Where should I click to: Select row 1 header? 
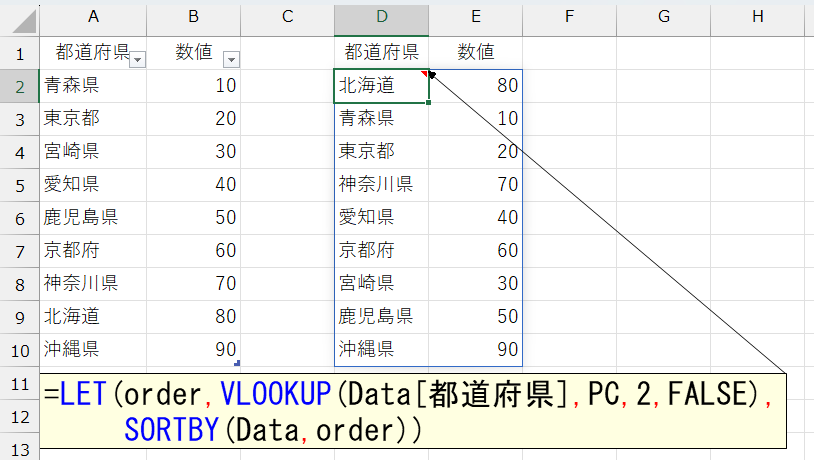coord(20,53)
